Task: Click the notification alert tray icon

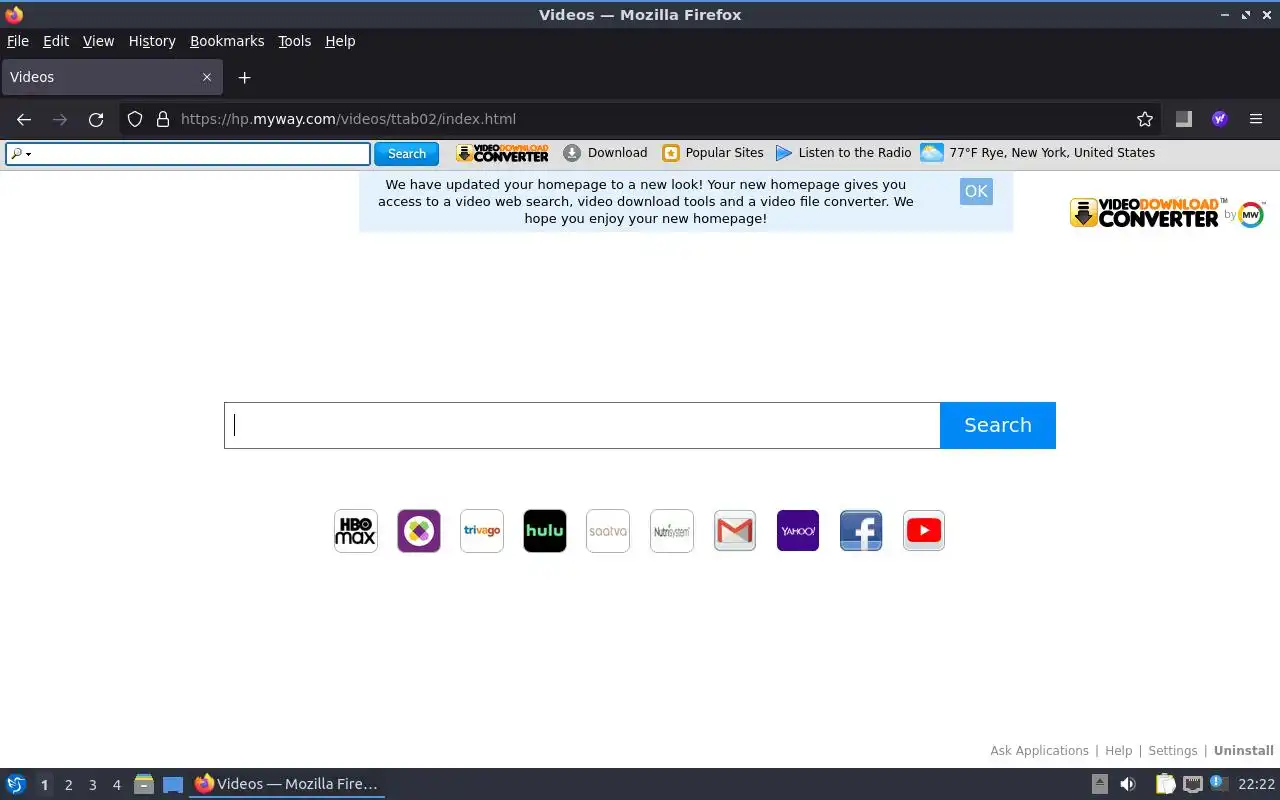Action: (x=1218, y=783)
